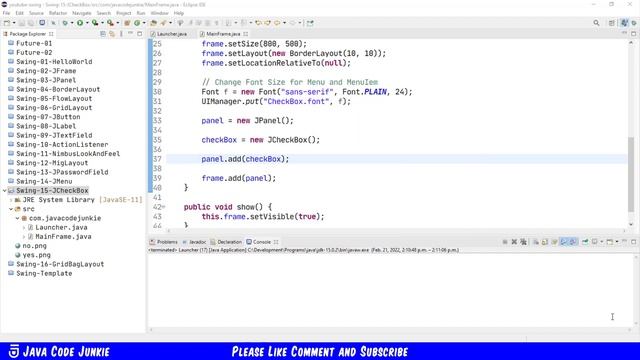
Task: Open the New file dropdown arrow
Action: (14, 23)
